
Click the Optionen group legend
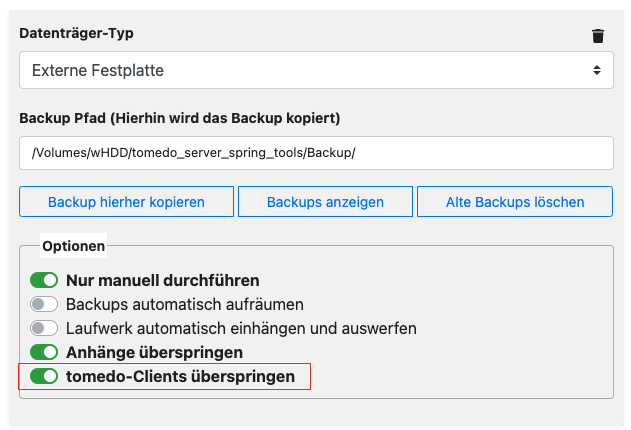[x=74, y=246]
